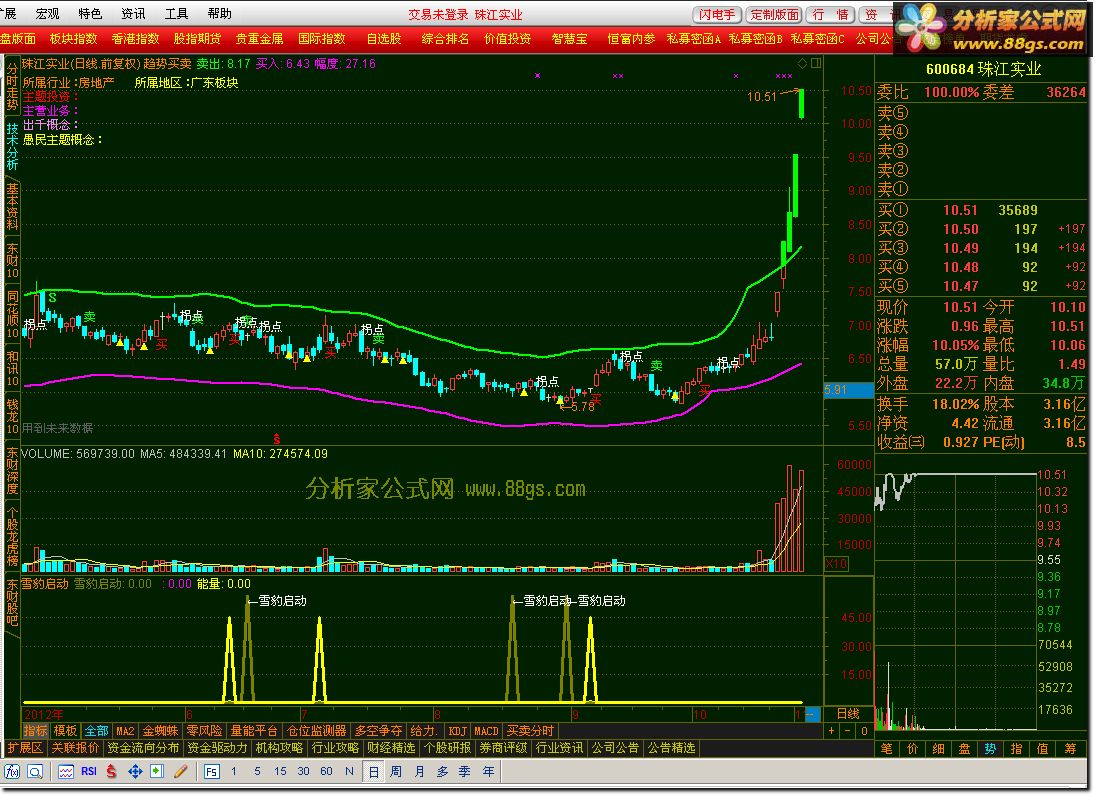Click the X10 volume scale marker
The image size is (1095, 795).
[837, 564]
